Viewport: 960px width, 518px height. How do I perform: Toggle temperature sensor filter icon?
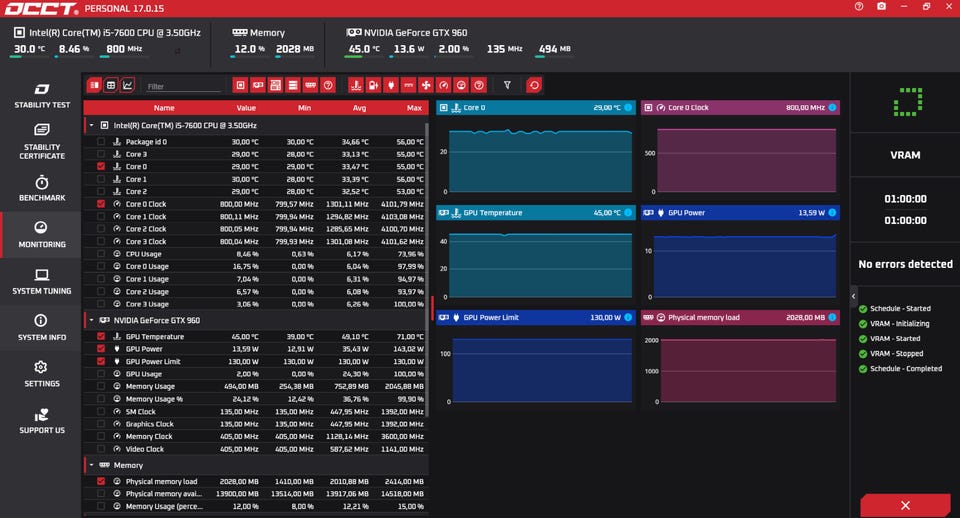click(x=356, y=85)
